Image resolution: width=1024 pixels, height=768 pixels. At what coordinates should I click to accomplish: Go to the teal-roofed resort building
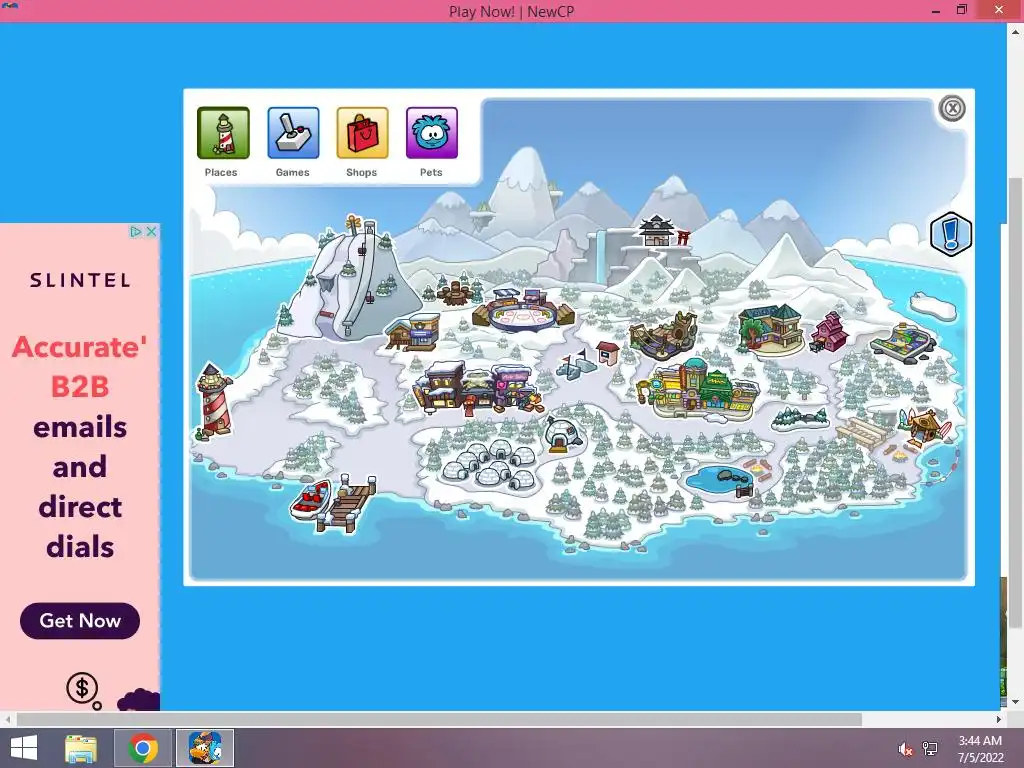[x=771, y=329]
